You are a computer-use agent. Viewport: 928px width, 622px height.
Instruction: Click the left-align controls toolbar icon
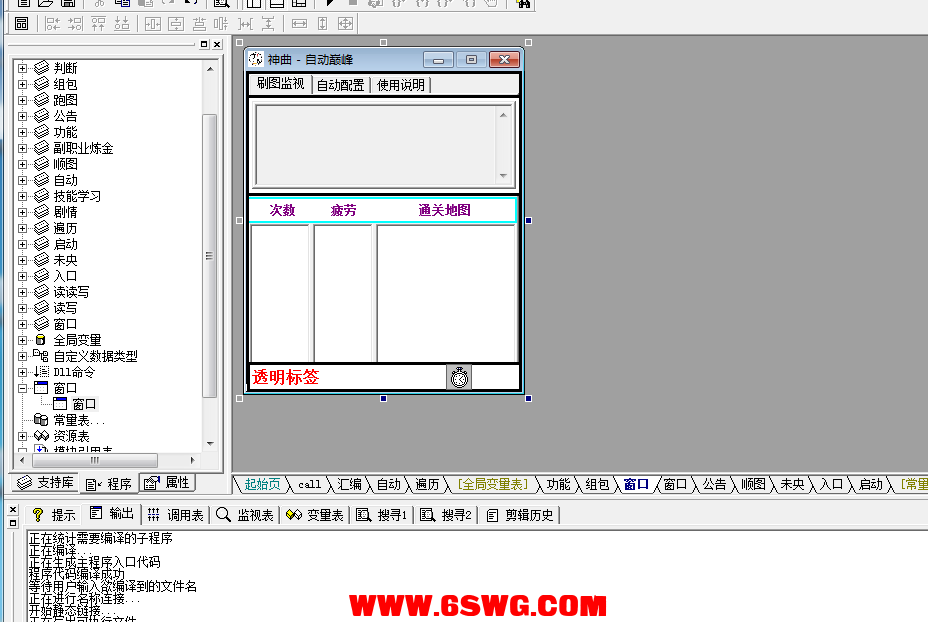pyautogui.click(x=52, y=23)
